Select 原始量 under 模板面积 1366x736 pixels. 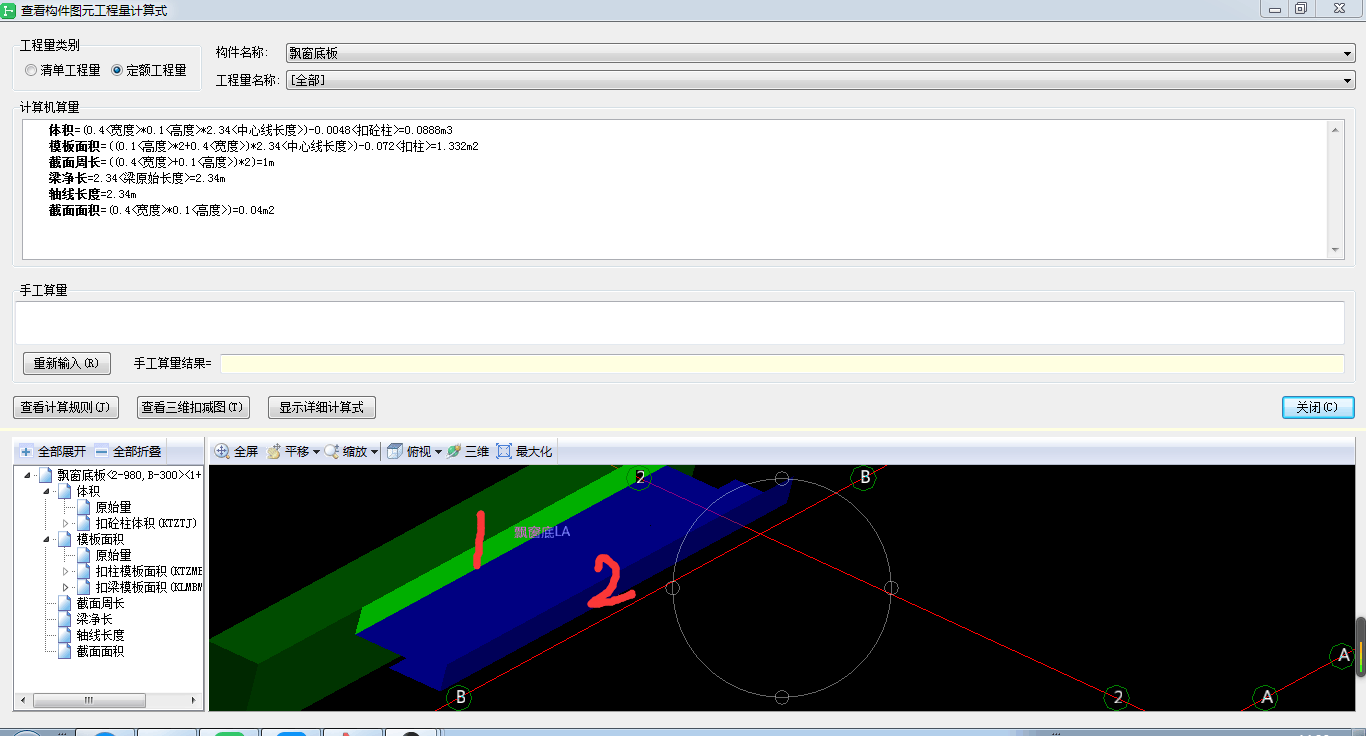pos(113,555)
